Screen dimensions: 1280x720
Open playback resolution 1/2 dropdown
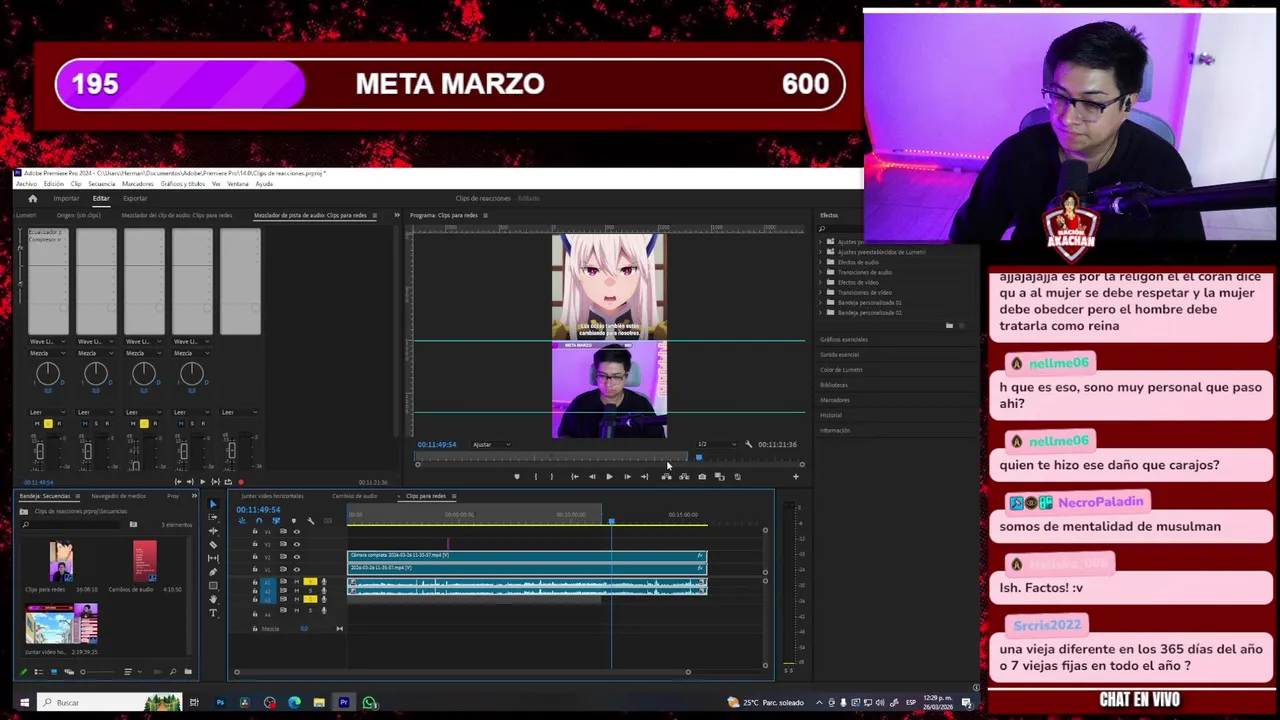pos(717,444)
